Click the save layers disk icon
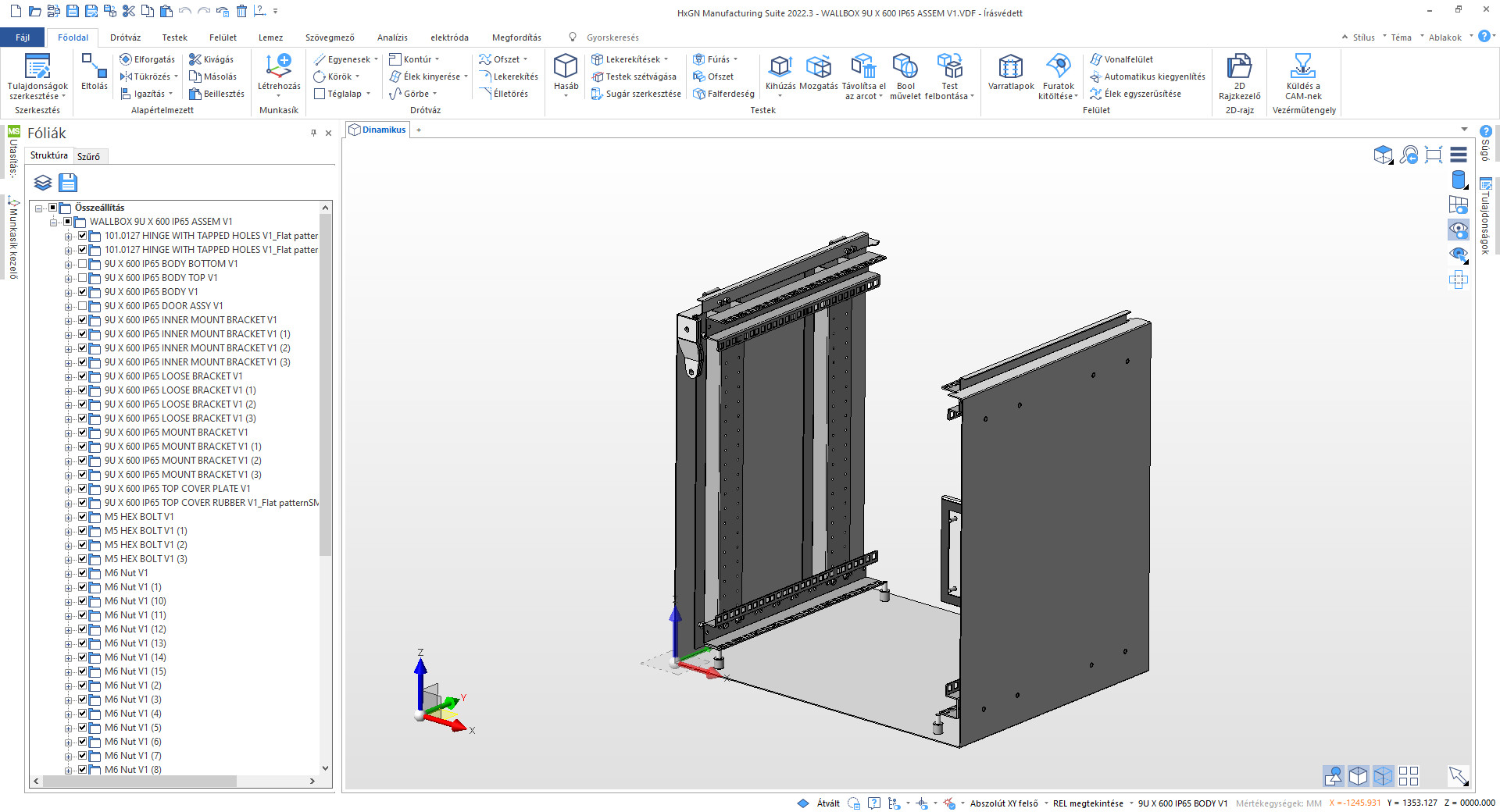Viewport: 1500px width, 812px height. click(x=68, y=183)
